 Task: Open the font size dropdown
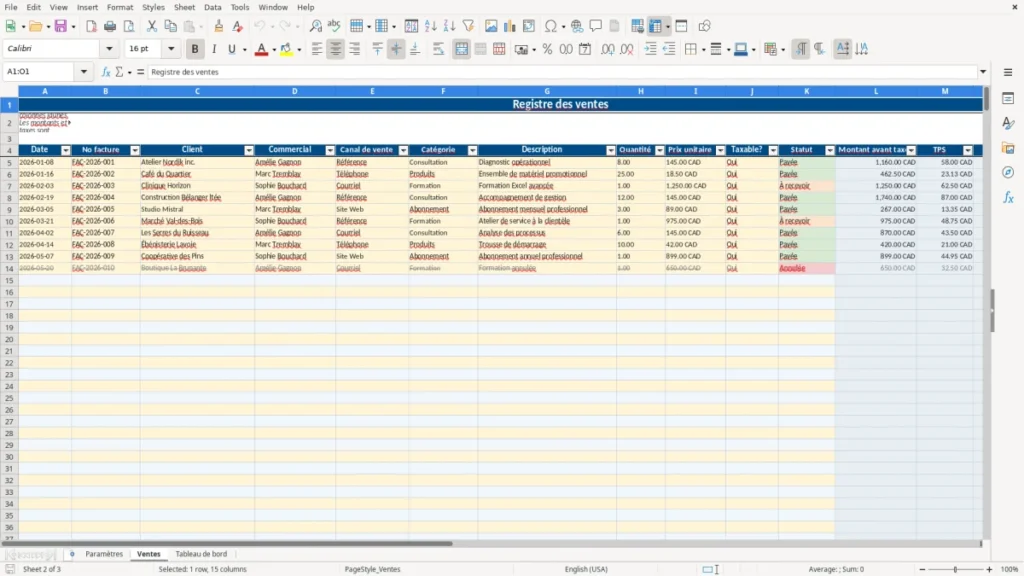tap(171, 48)
